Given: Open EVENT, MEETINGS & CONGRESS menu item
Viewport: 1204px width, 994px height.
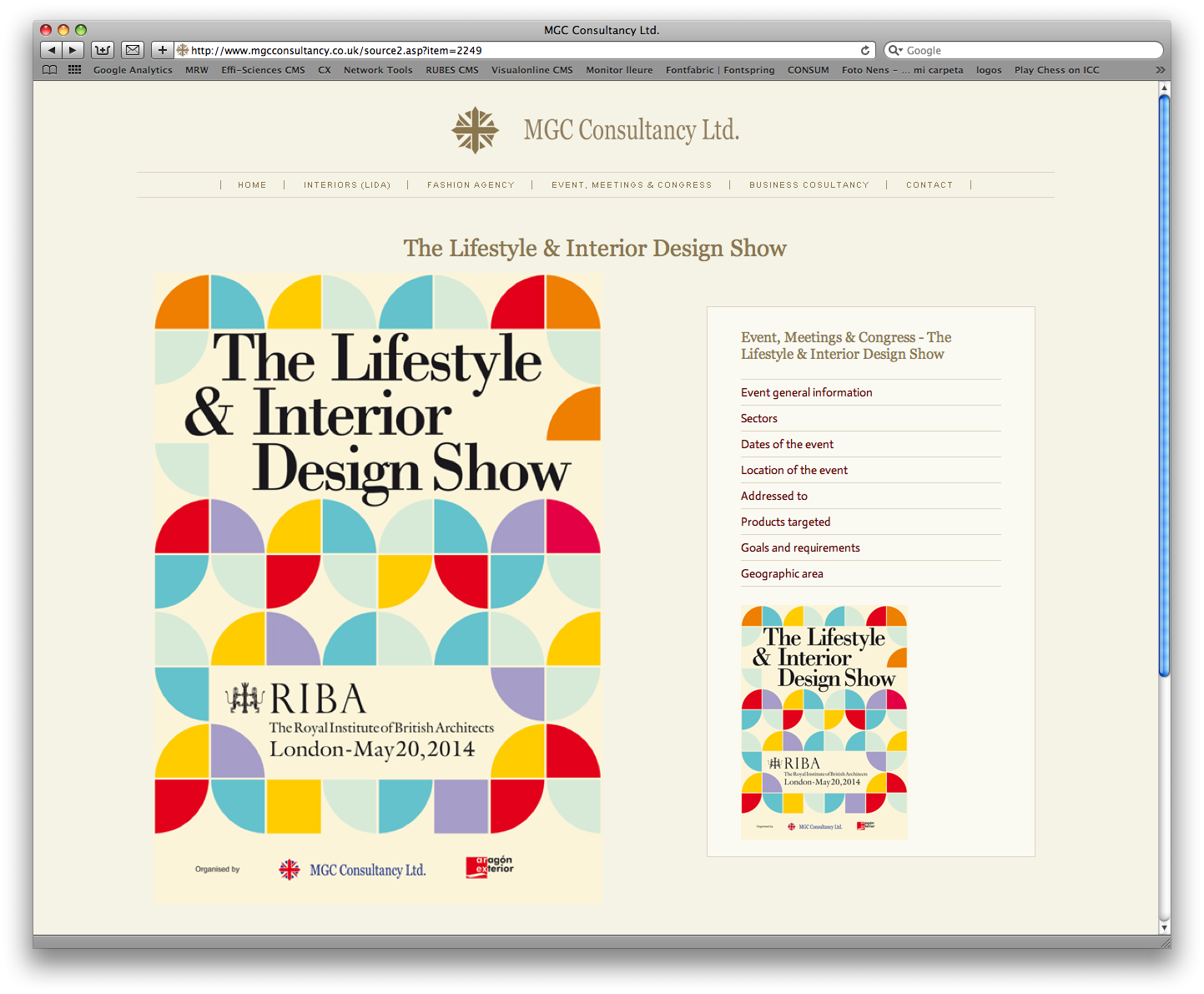Looking at the screenshot, I should pos(632,185).
